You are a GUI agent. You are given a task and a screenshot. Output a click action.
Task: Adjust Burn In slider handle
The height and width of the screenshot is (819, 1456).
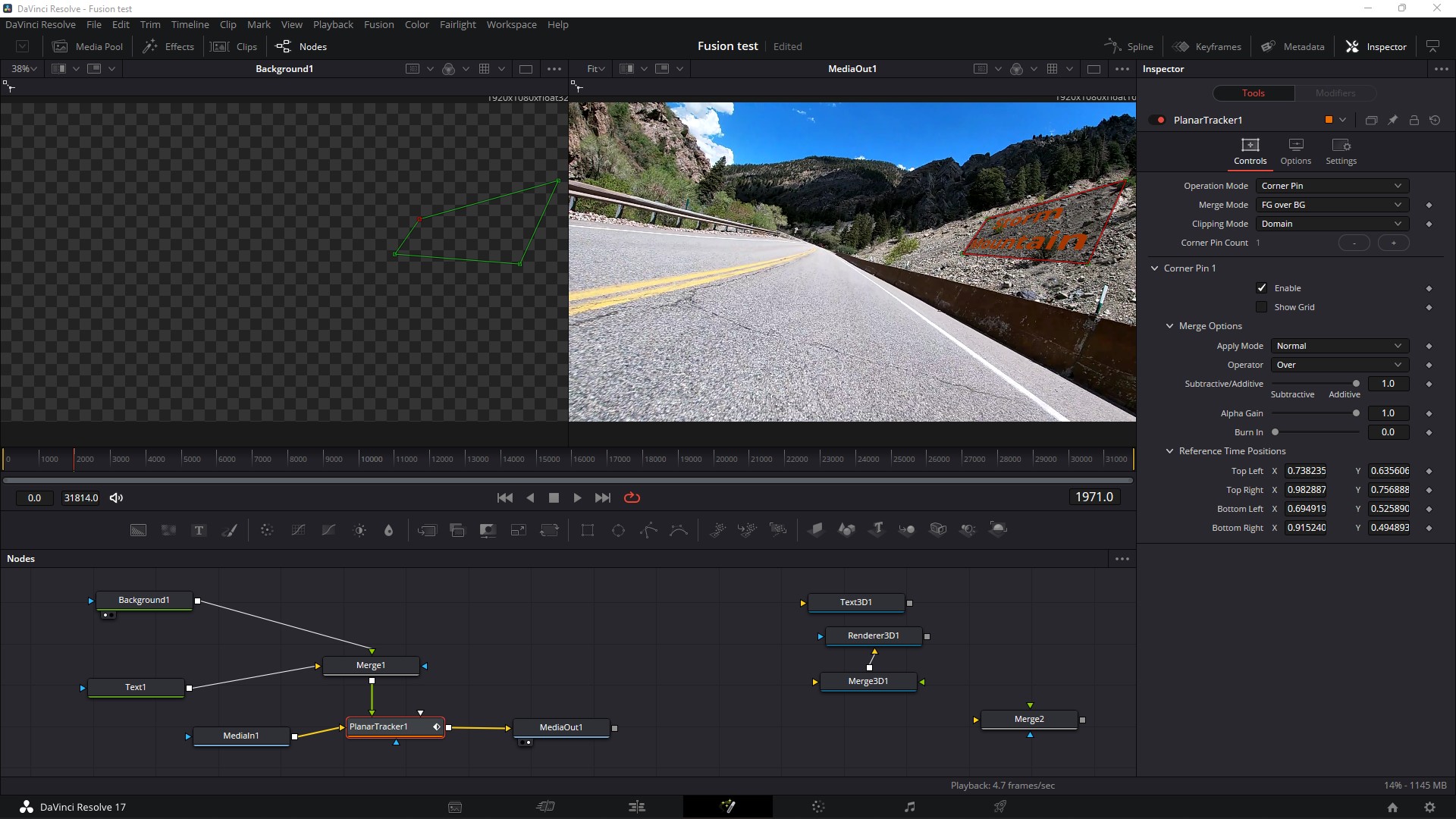tap(1276, 432)
